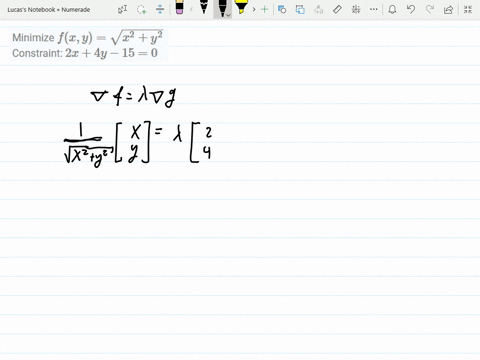The width and height of the screenshot is (480, 360).
Task: Share the notebook page
Action: click(449, 9)
